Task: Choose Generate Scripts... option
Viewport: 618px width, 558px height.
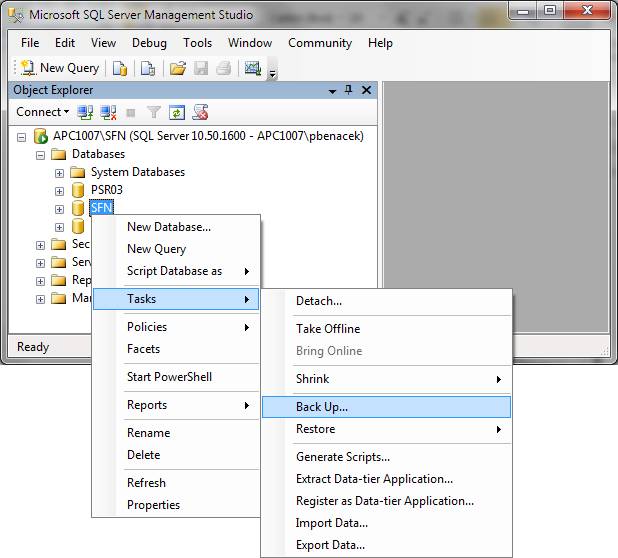Action: pyautogui.click(x=386, y=457)
